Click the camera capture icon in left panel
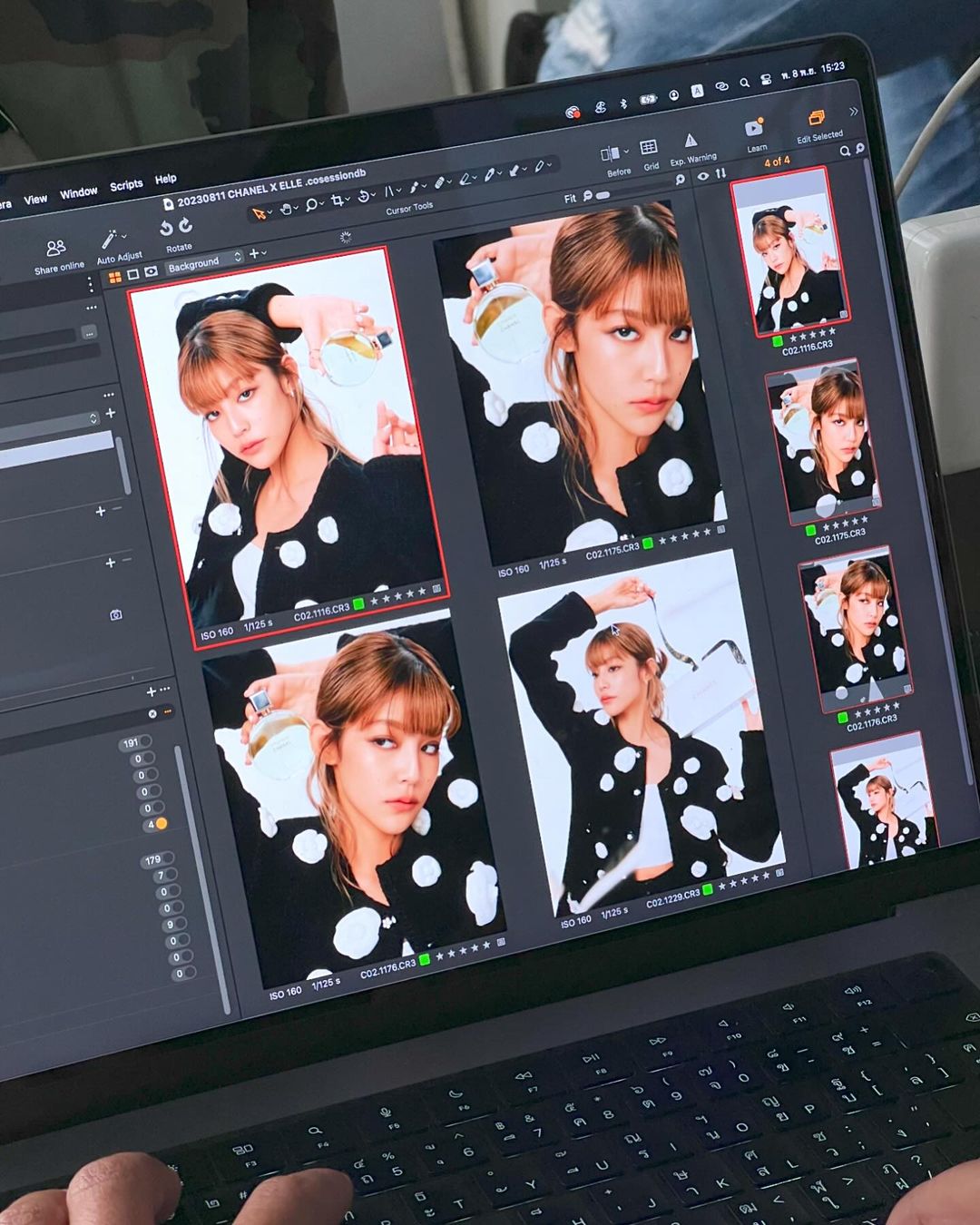The image size is (980, 1225). [x=116, y=615]
